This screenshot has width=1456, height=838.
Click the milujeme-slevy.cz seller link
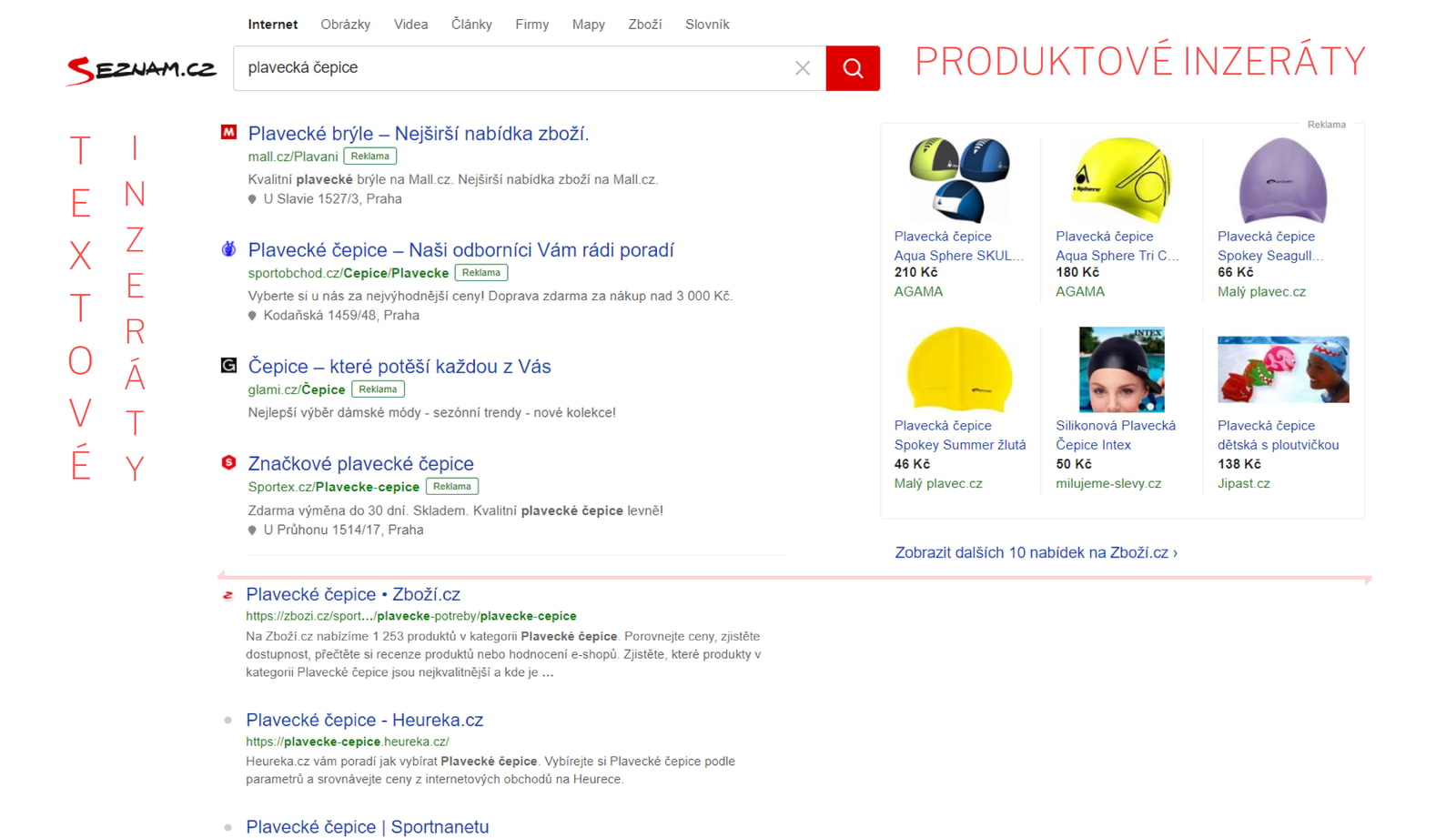coord(1108,484)
